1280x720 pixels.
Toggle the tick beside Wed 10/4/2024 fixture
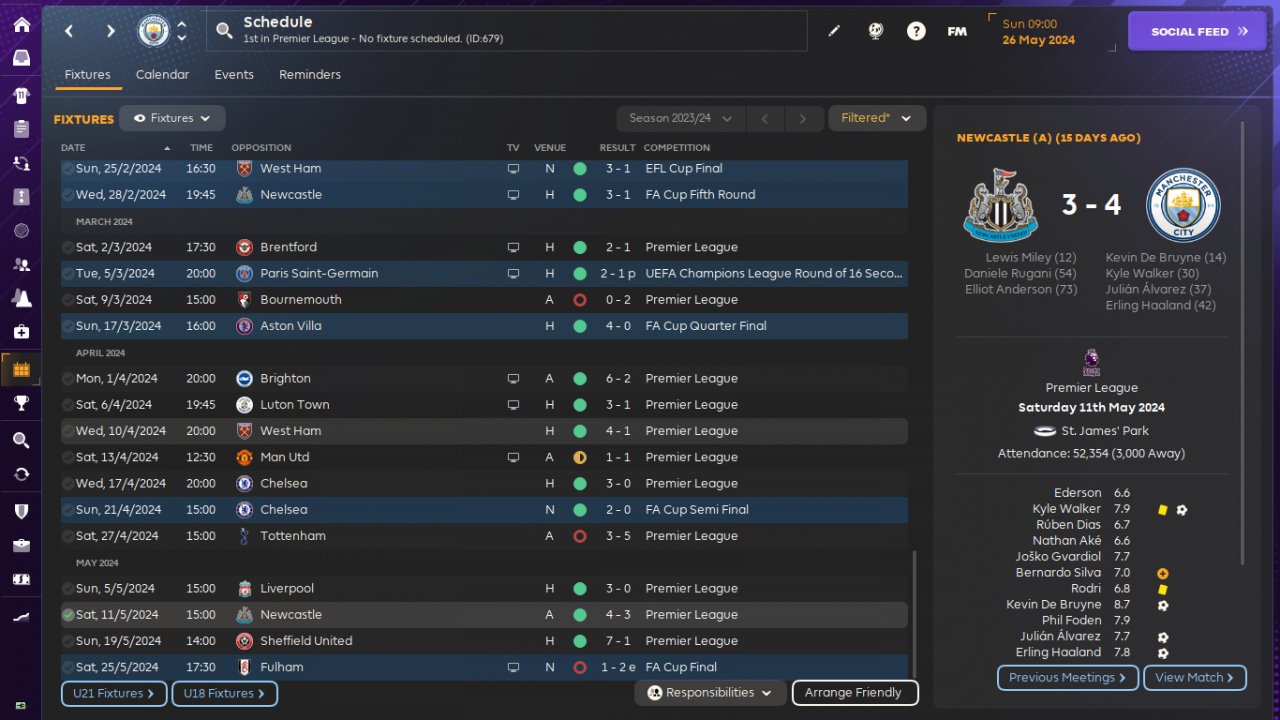[x=68, y=431]
